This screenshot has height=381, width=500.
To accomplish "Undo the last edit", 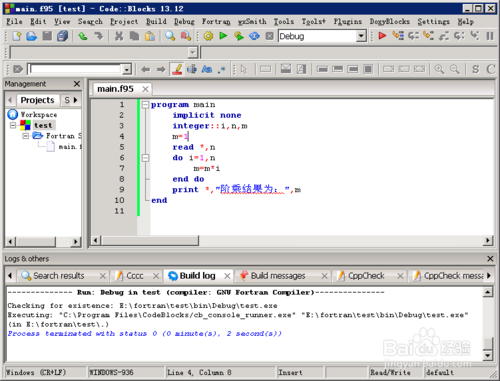I will pyautogui.click(x=83, y=36).
